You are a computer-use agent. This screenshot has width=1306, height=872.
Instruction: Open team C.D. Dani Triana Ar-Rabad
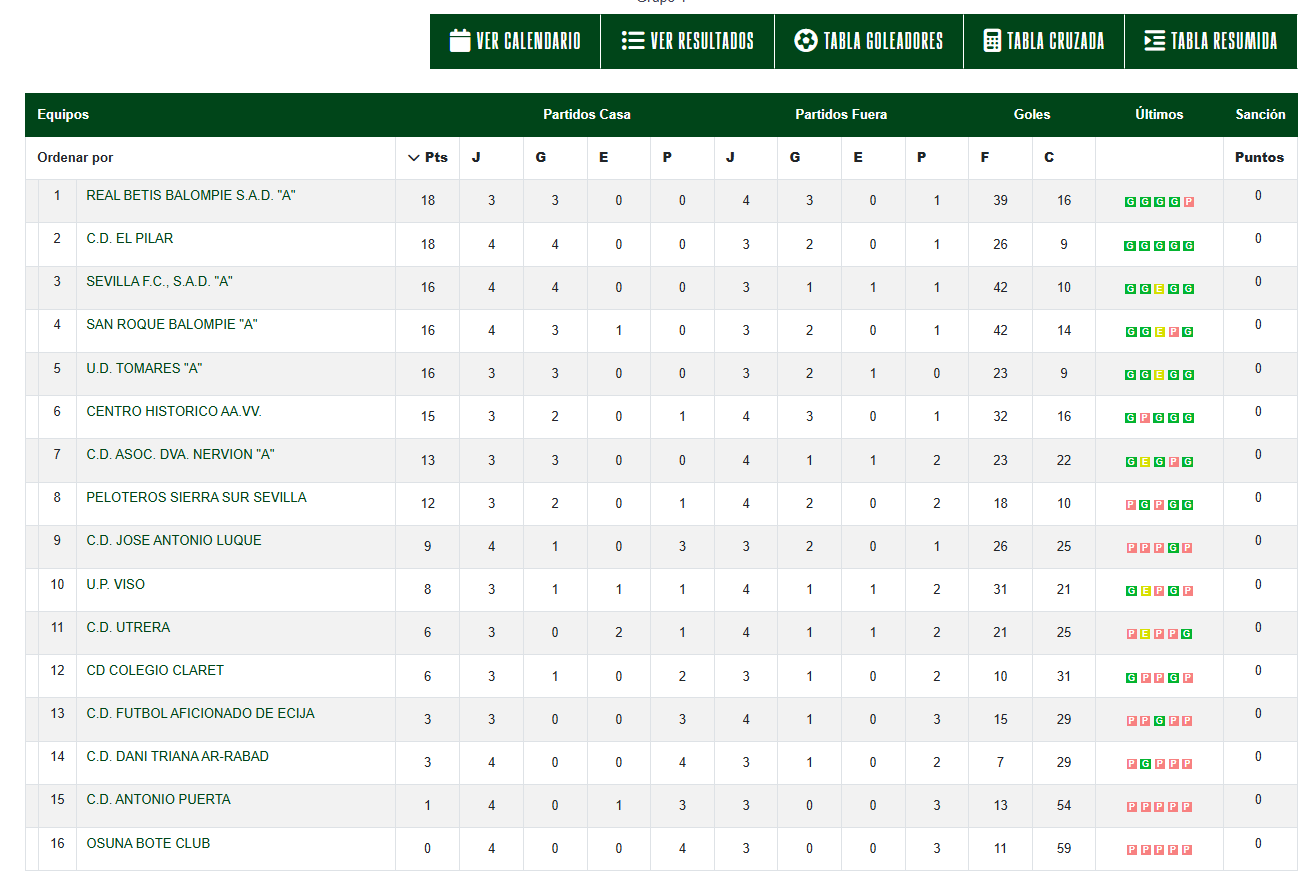click(x=177, y=757)
